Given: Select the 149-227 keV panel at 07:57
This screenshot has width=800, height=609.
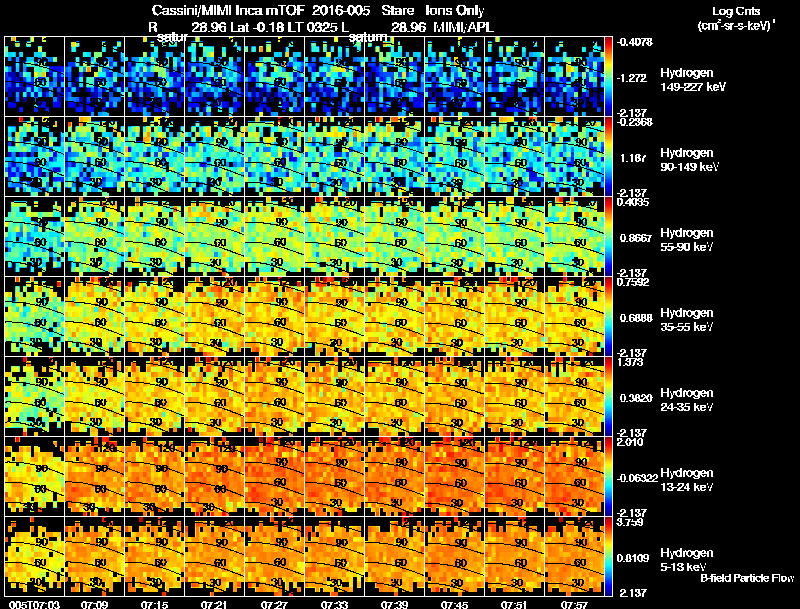Looking at the screenshot, I should coord(574,77).
